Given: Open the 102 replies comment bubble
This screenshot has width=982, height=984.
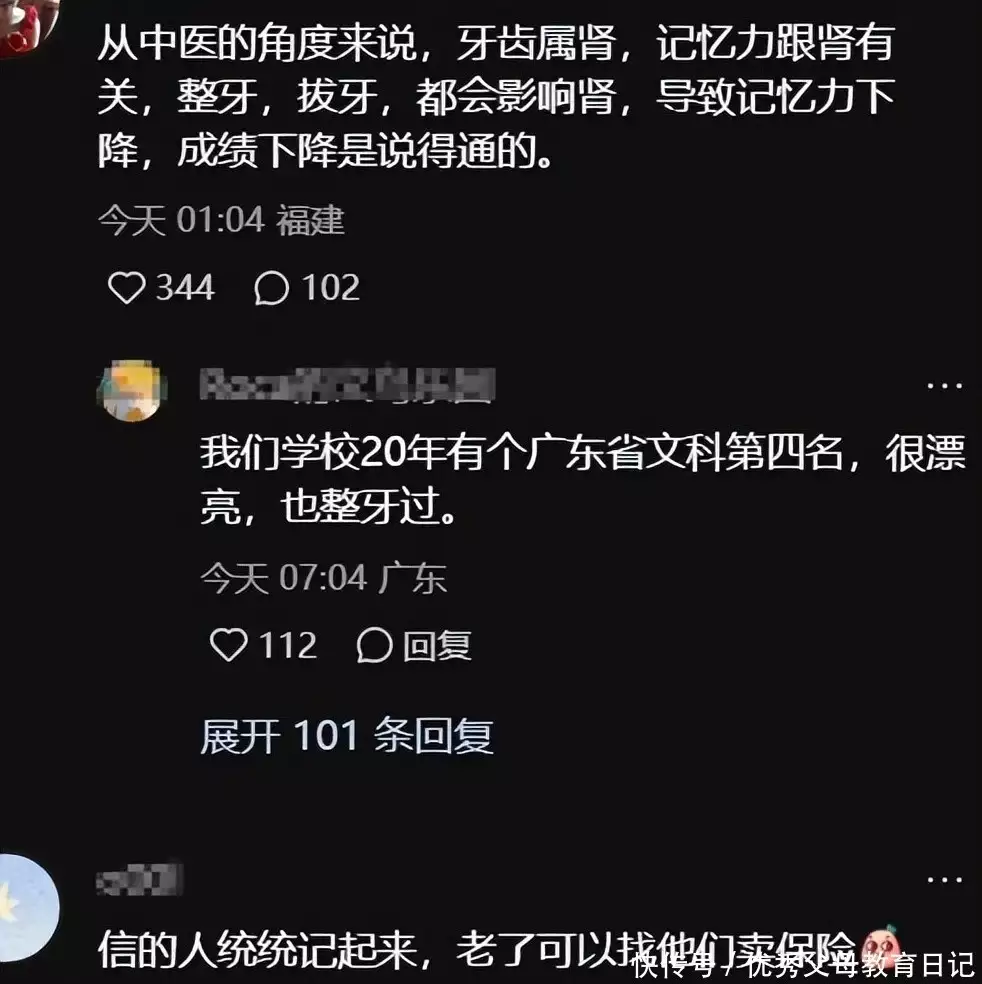Looking at the screenshot, I should coord(271,288).
